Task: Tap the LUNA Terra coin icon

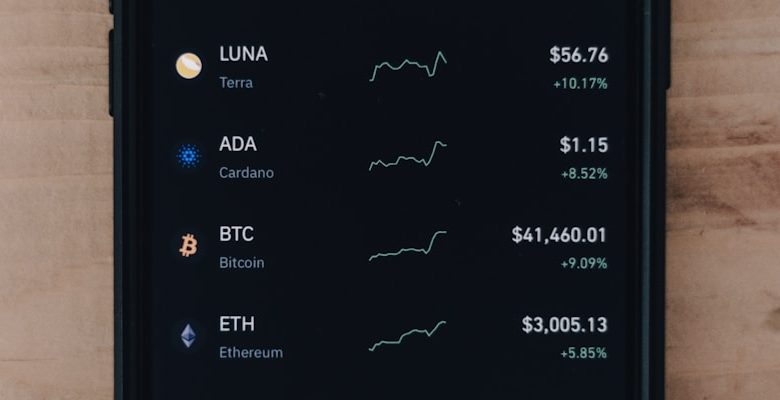Action: [x=189, y=66]
